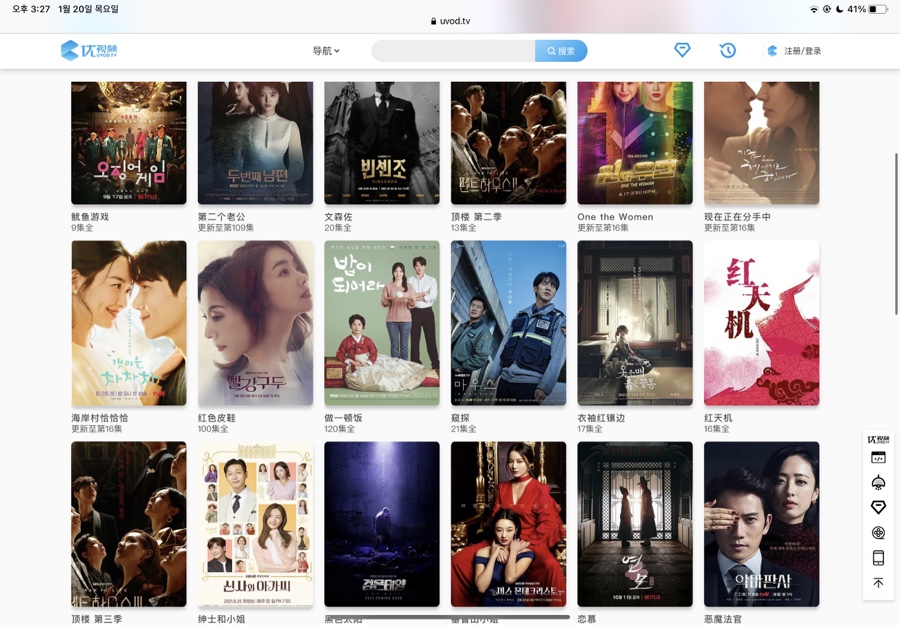900x625 pixels.
Task: Click the diamond icon in floating sidebar
Action: point(878,507)
